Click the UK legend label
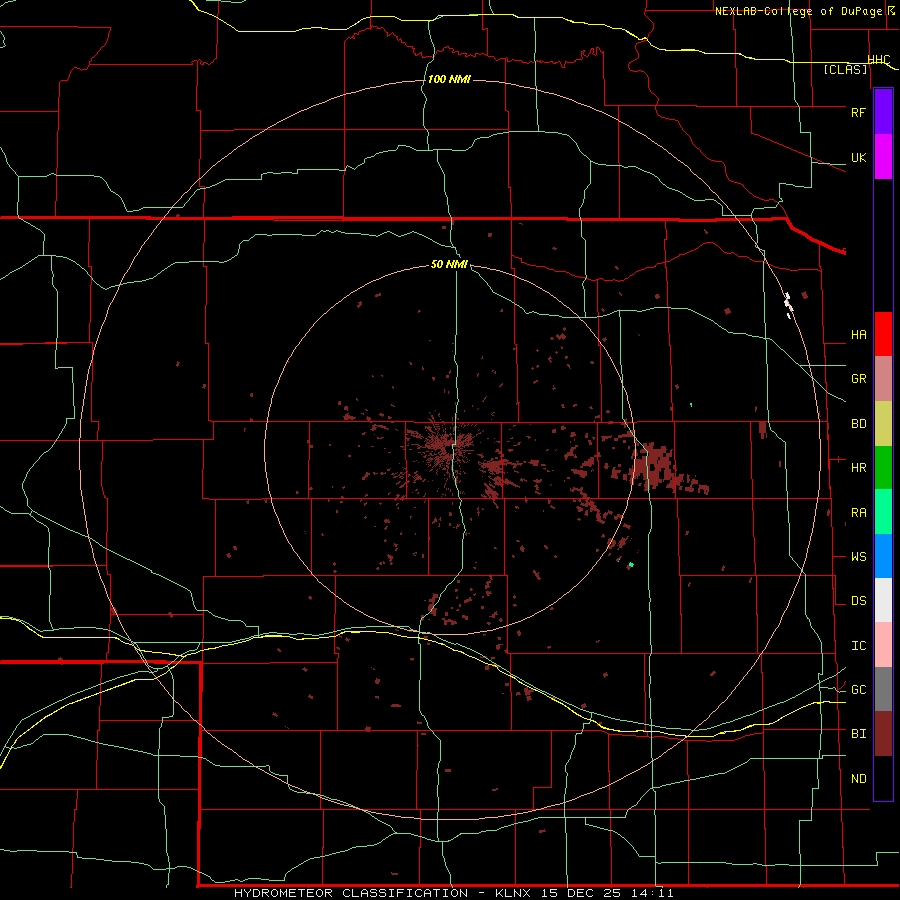Image resolution: width=900 pixels, height=900 pixels. tap(859, 157)
